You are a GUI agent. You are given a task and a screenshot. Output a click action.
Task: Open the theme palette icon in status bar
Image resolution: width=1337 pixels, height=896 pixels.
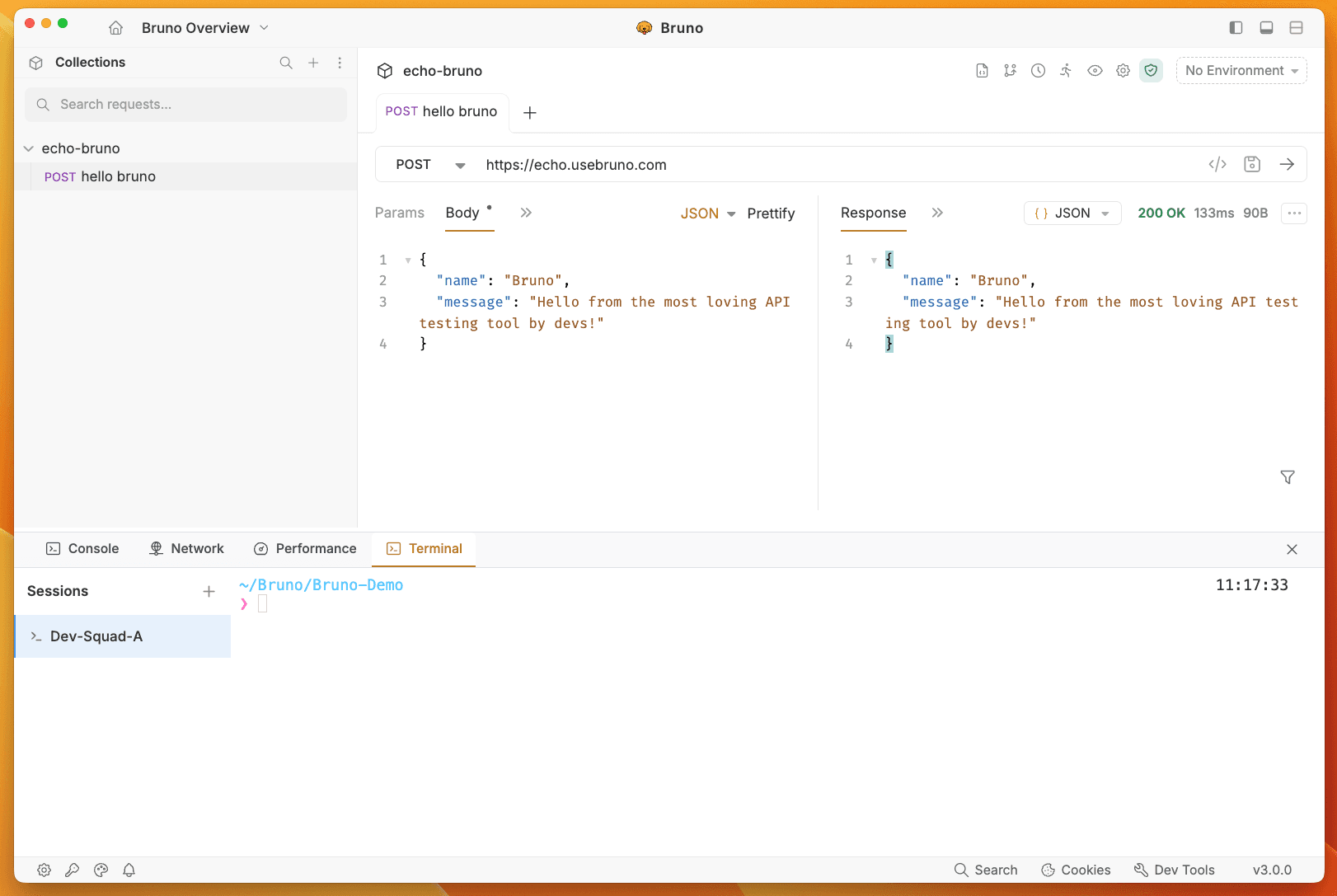[101, 870]
